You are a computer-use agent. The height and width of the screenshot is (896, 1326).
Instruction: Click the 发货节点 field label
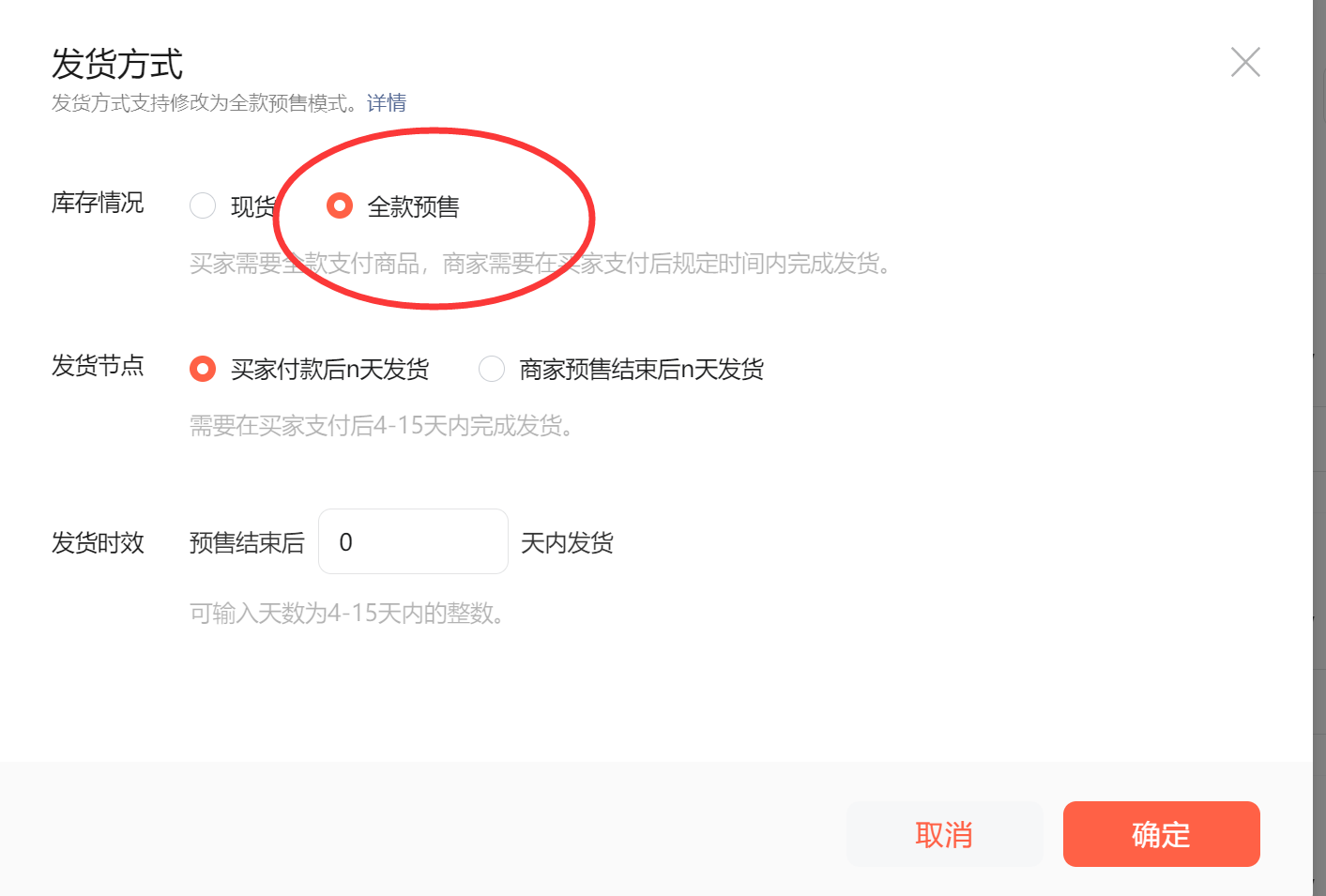98,366
